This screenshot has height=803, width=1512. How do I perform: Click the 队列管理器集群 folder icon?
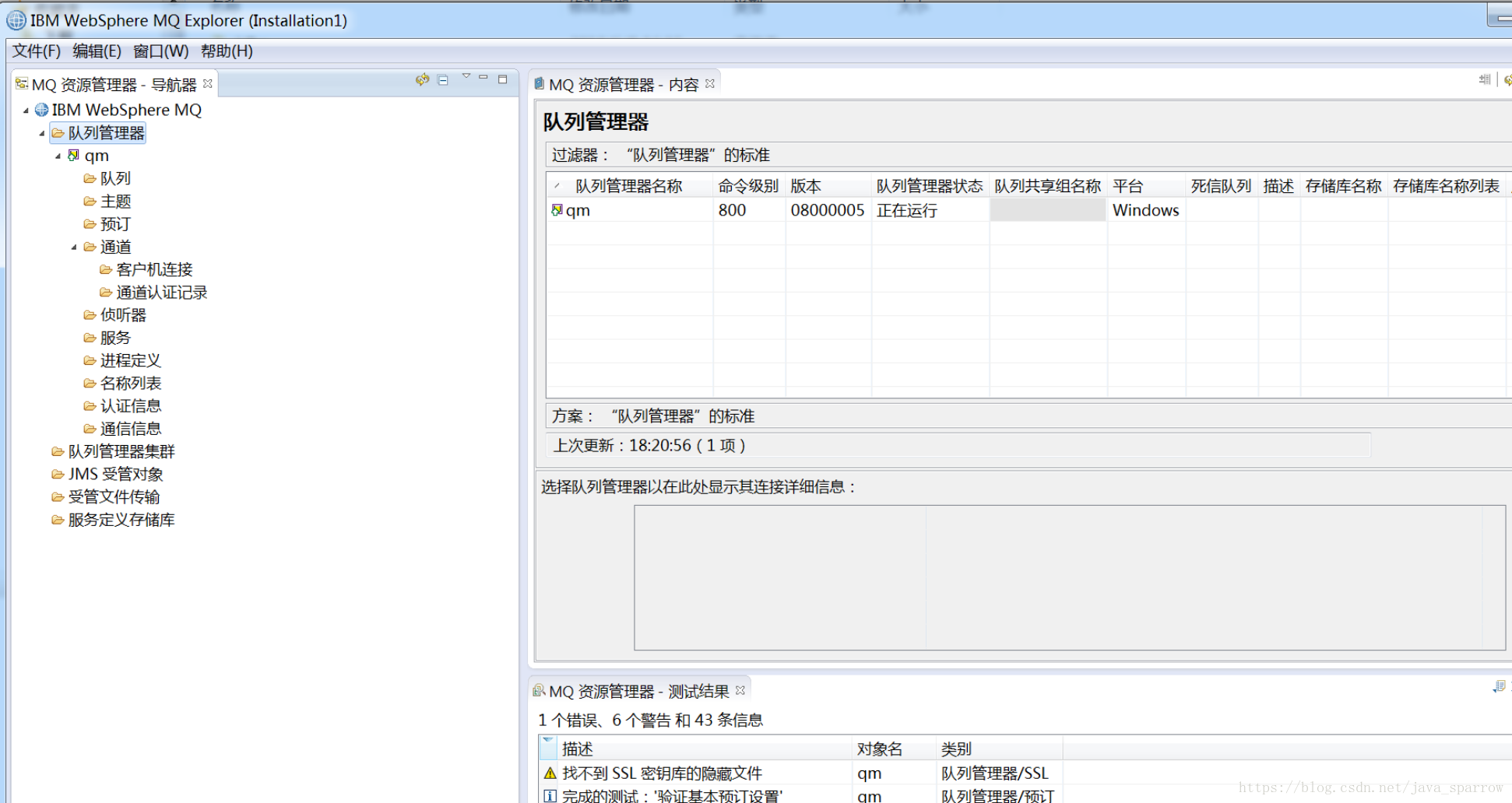(58, 451)
